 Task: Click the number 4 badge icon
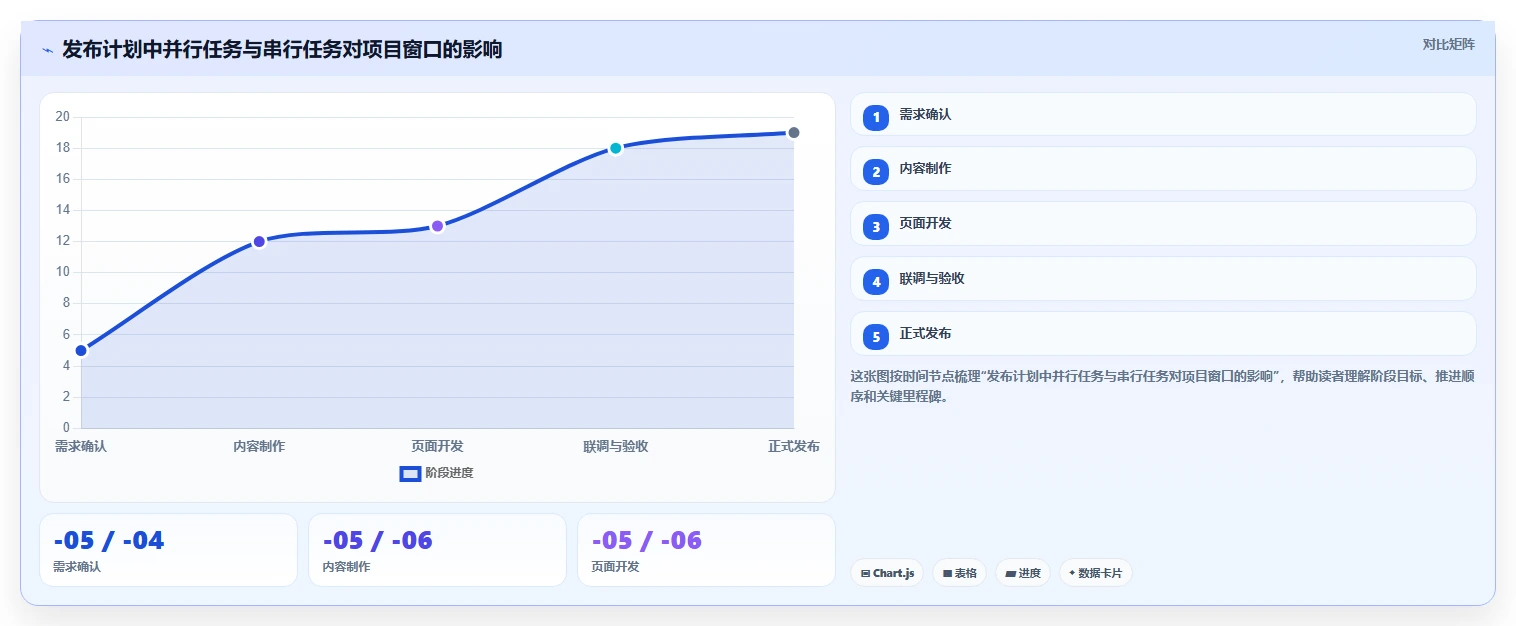point(876,282)
